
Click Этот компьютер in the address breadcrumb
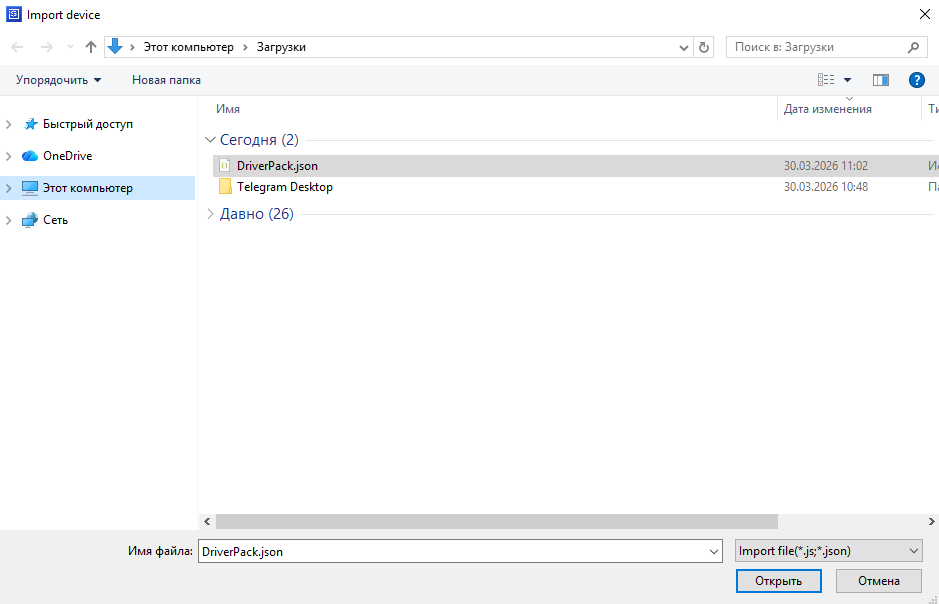coord(189,47)
